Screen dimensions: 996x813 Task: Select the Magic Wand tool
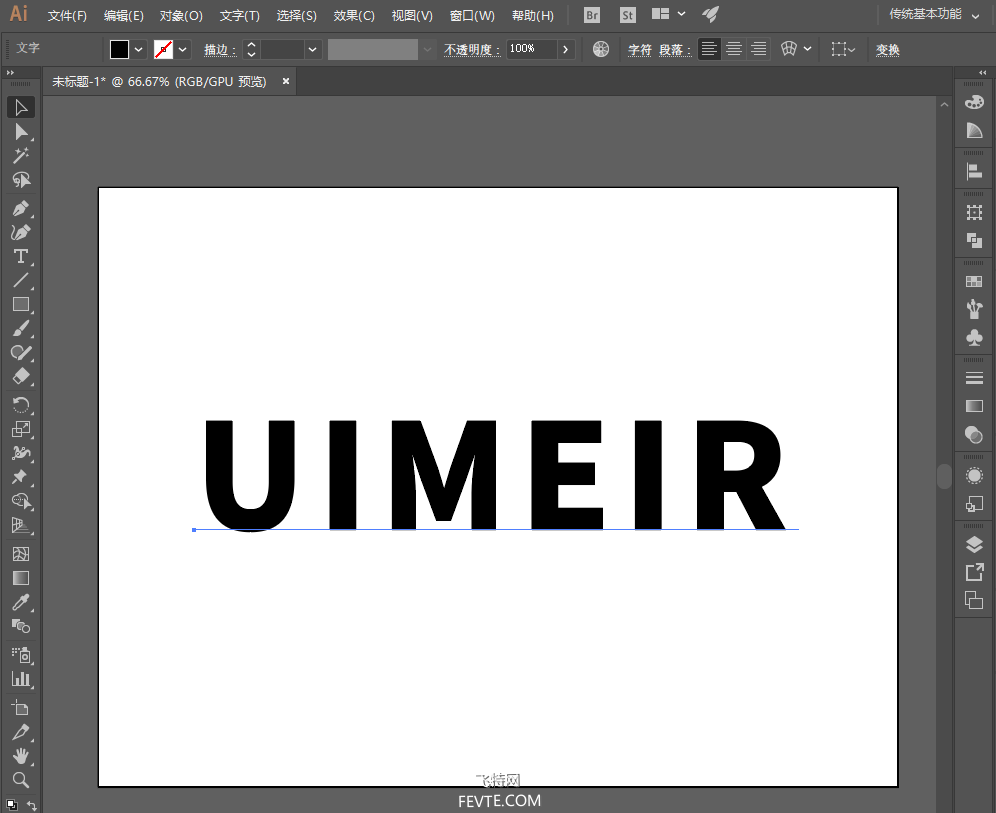20,156
